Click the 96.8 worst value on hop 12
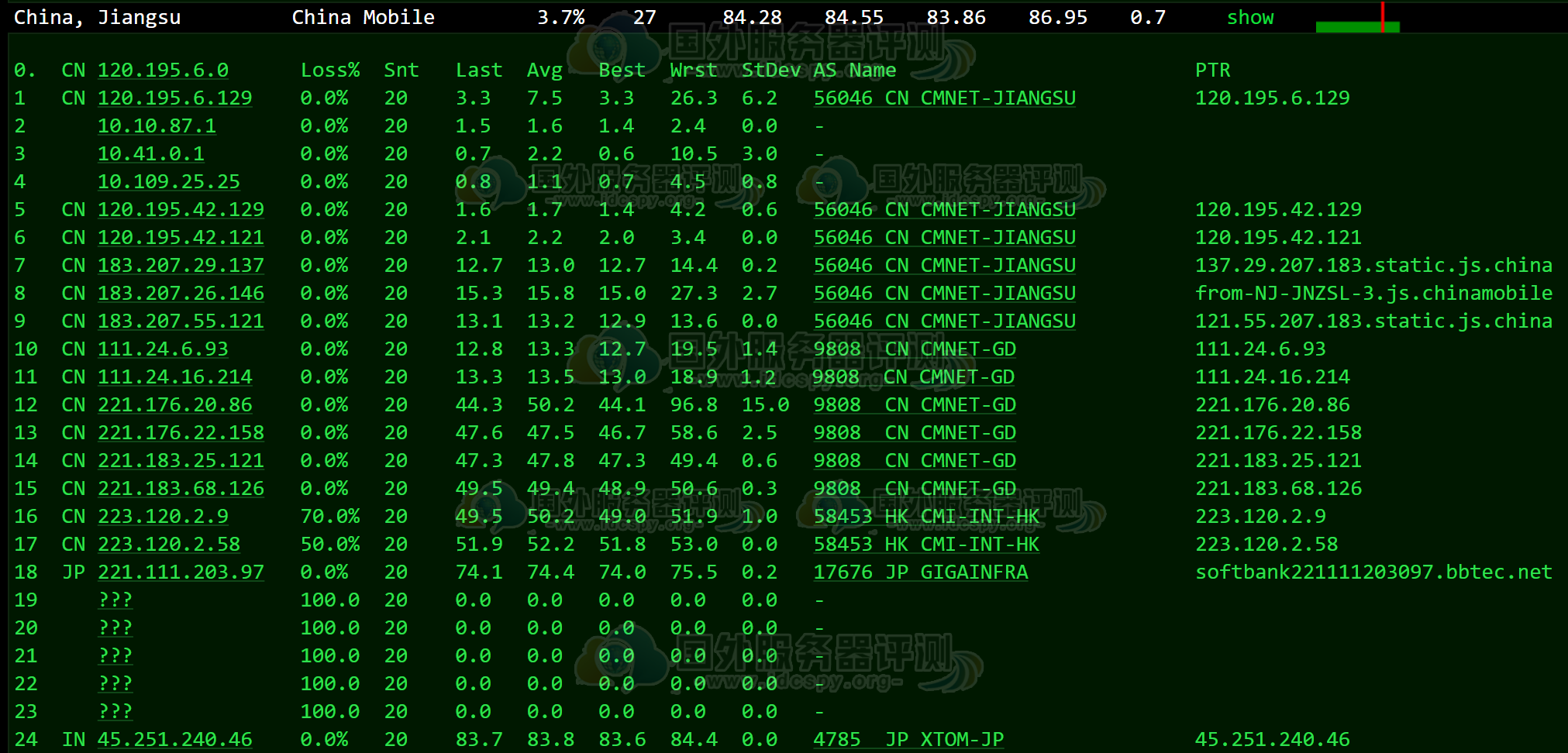 point(694,404)
